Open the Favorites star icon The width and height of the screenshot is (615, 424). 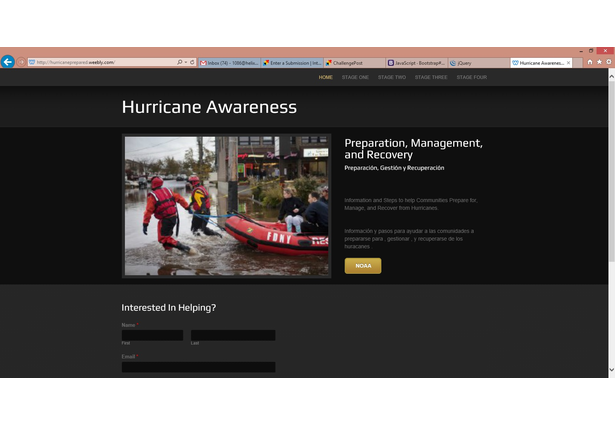pyautogui.click(x=599, y=62)
